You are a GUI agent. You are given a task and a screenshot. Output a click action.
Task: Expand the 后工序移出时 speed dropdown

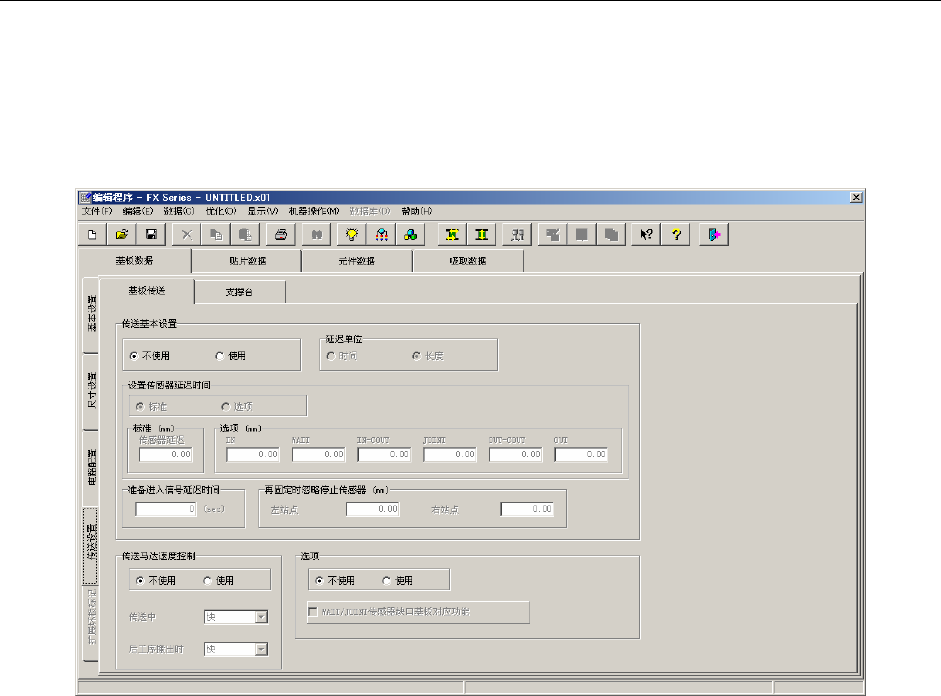point(261,649)
